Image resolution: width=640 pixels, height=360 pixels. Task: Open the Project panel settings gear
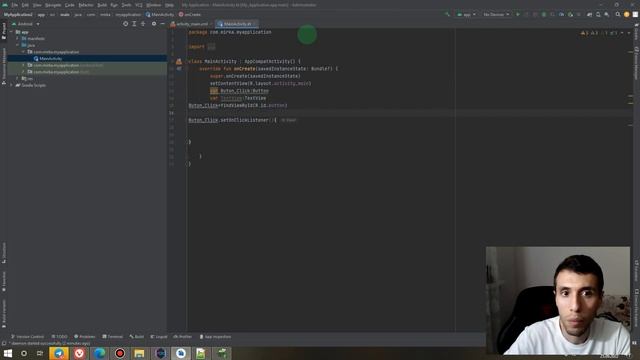154,24
